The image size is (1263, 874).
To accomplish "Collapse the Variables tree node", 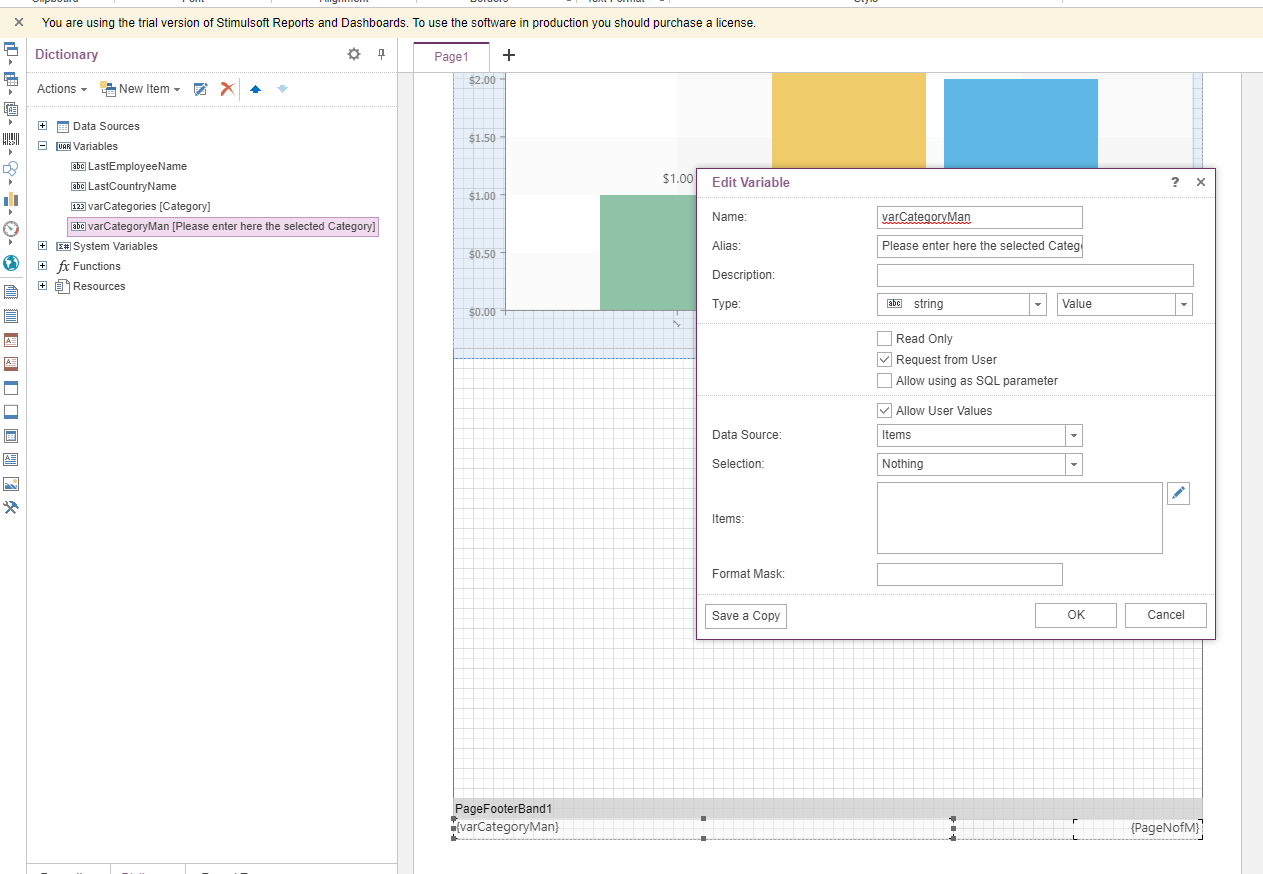I will pyautogui.click(x=43, y=146).
